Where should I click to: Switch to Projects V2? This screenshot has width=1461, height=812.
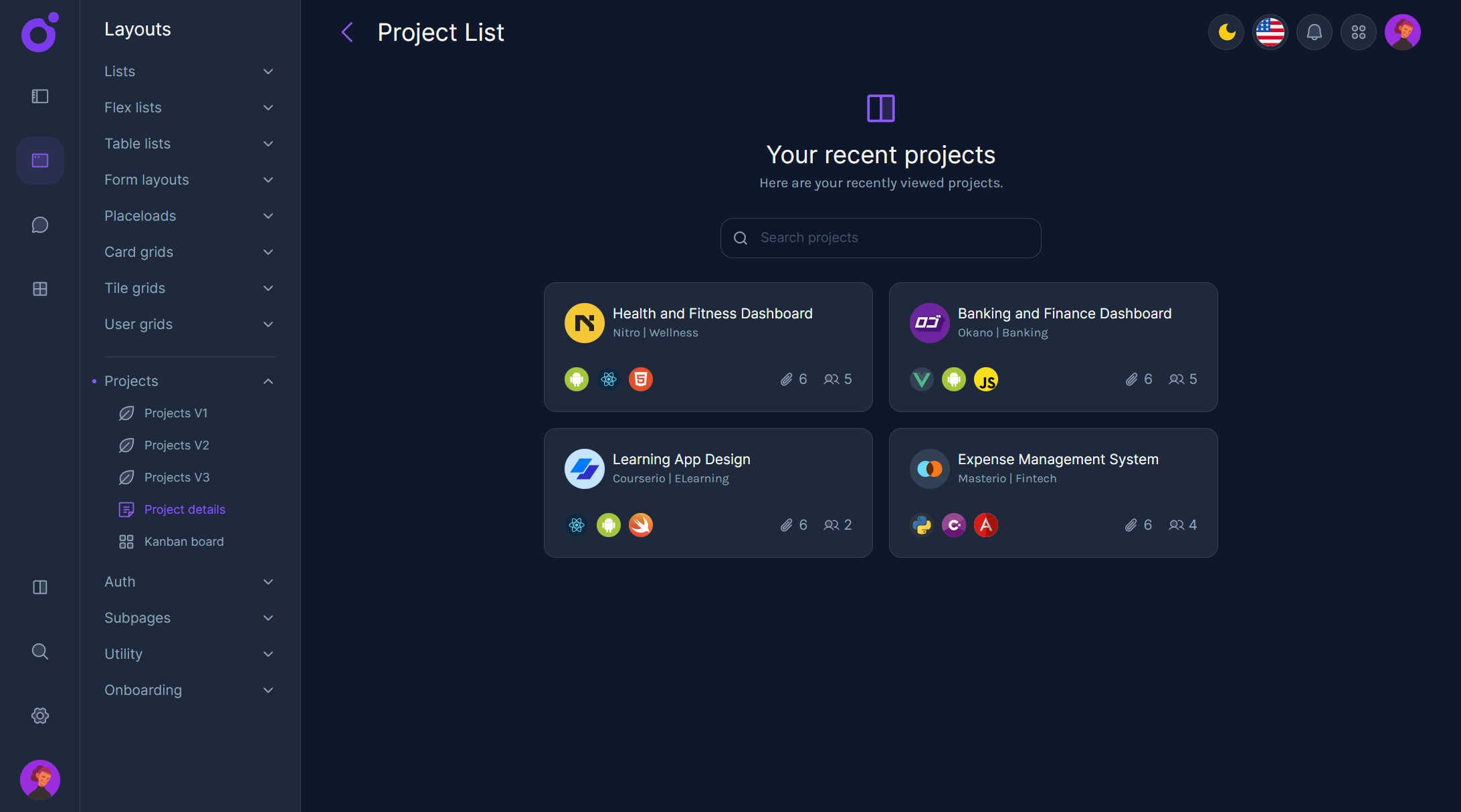pos(177,445)
